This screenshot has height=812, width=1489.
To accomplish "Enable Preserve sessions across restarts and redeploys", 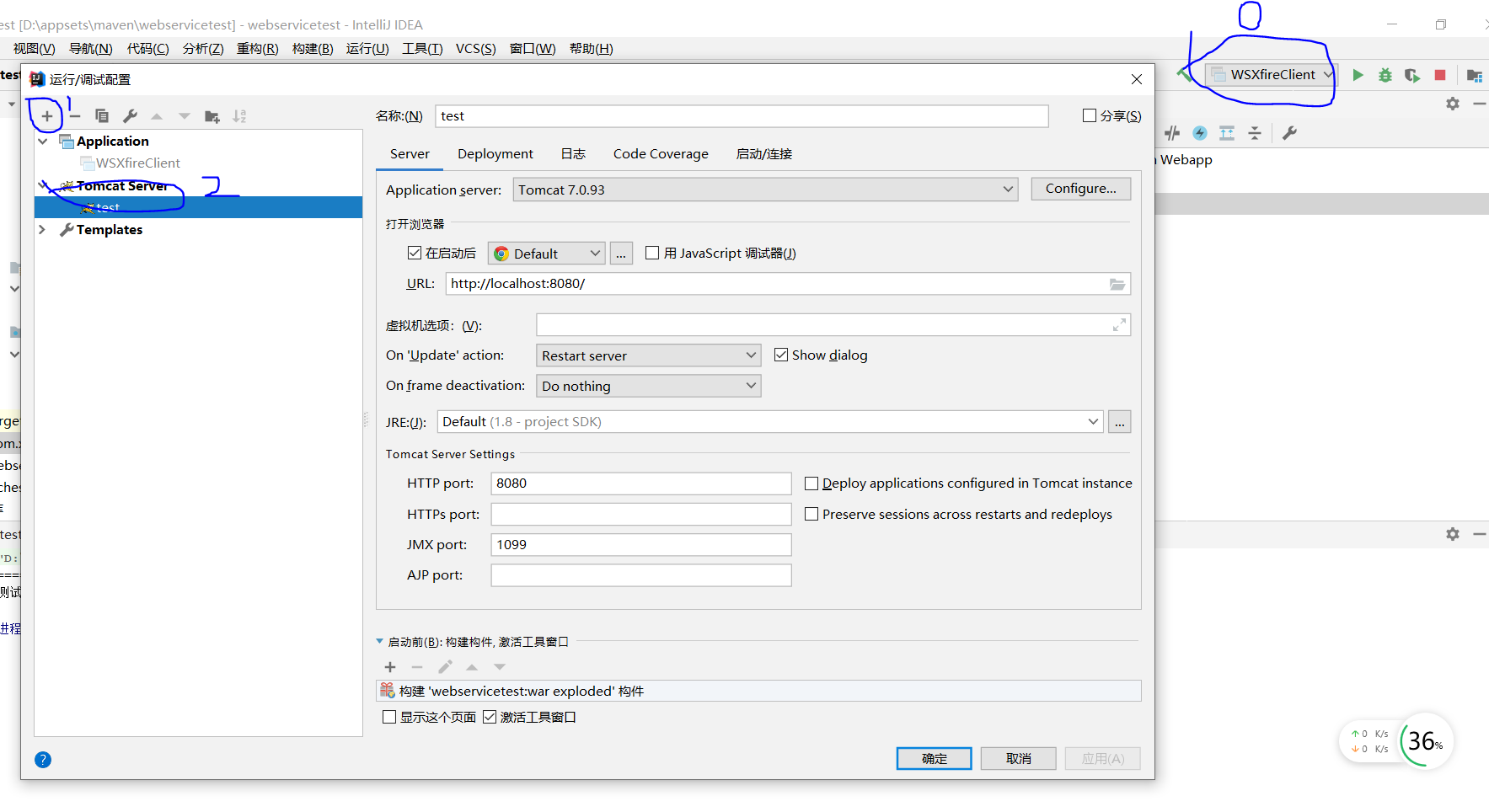I will tap(811, 514).
